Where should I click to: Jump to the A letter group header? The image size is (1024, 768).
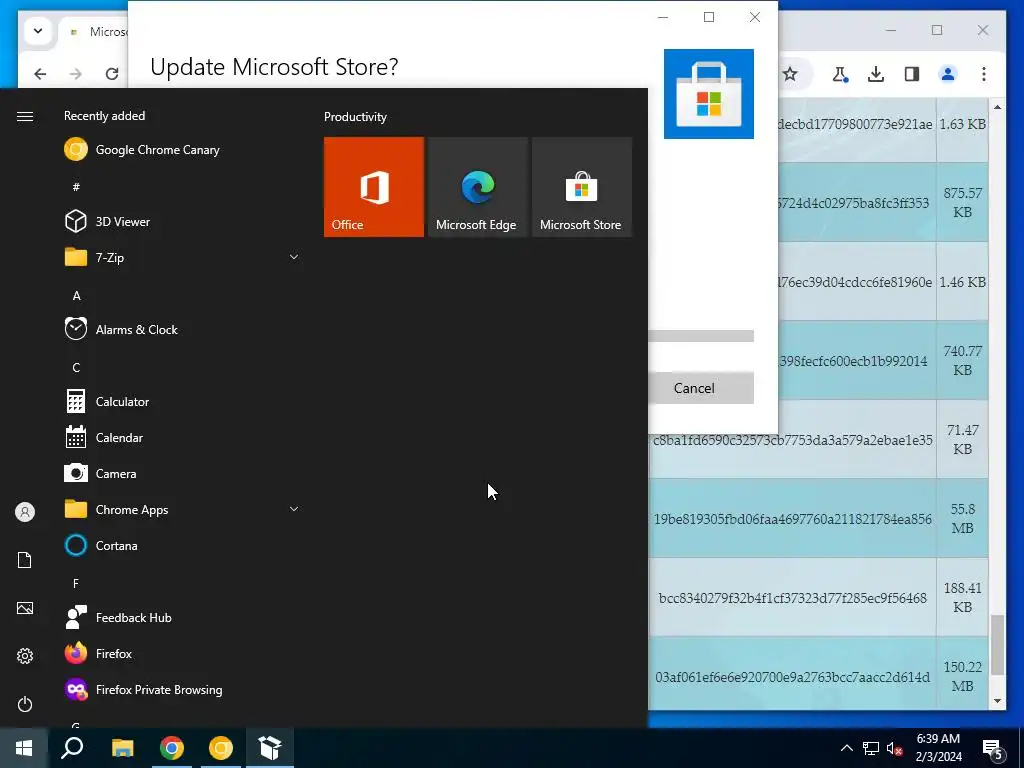tap(76, 296)
